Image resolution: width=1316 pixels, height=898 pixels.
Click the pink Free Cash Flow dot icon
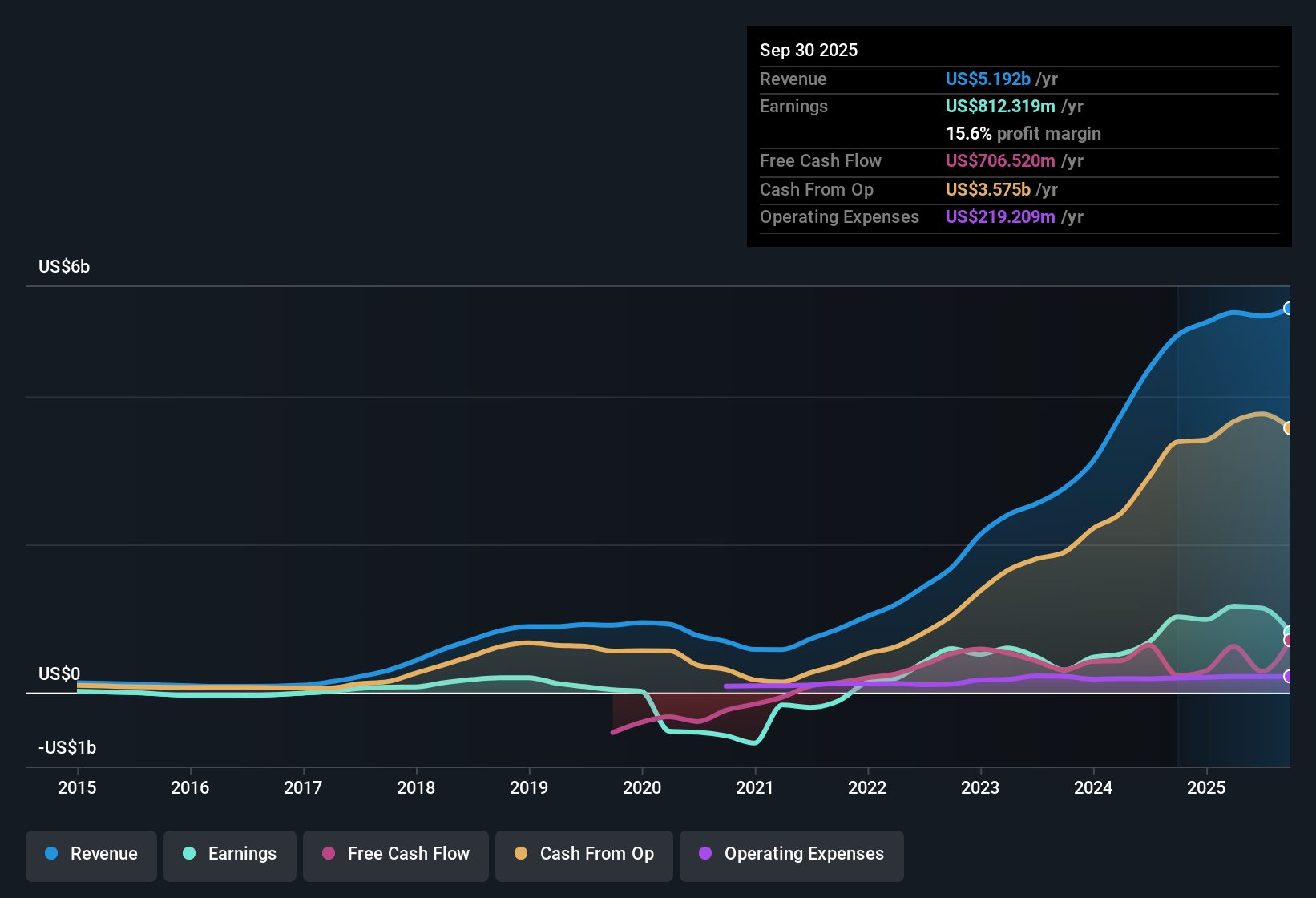(329, 854)
